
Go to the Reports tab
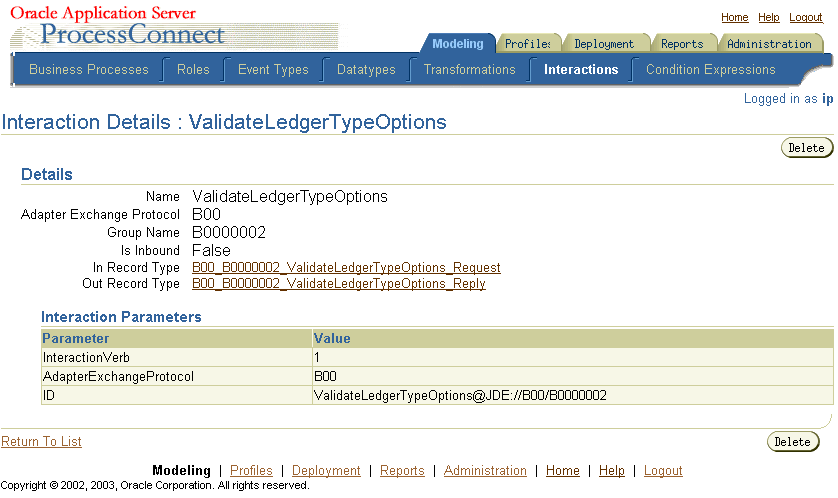(682, 44)
